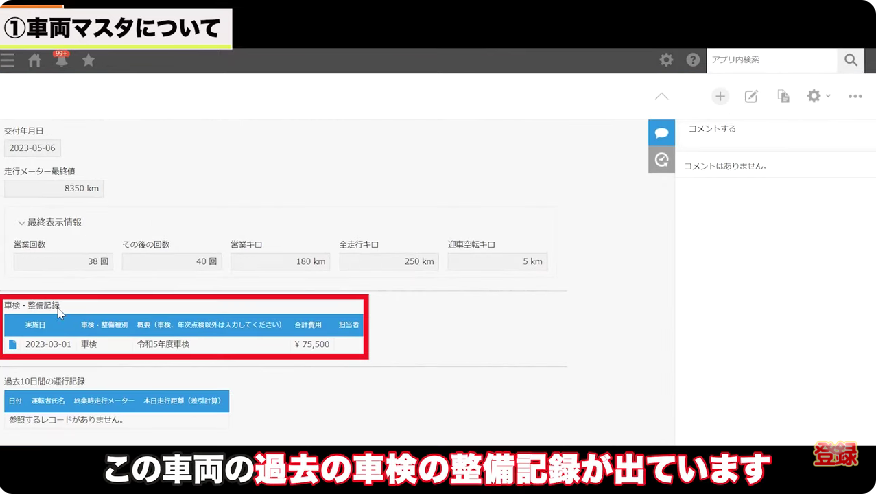876x498 pixels.
Task: Collapse the record header with up chevron
Action: [661, 96]
